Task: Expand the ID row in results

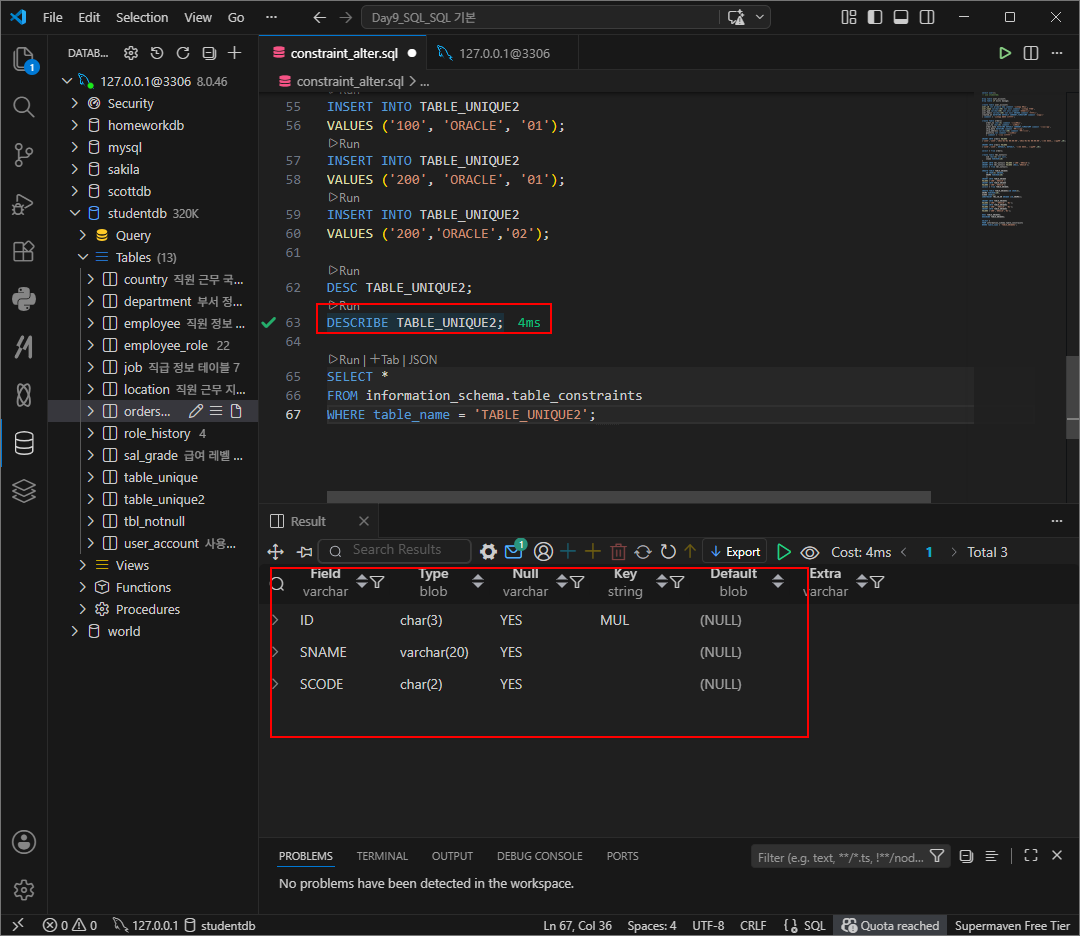Action: click(276, 621)
